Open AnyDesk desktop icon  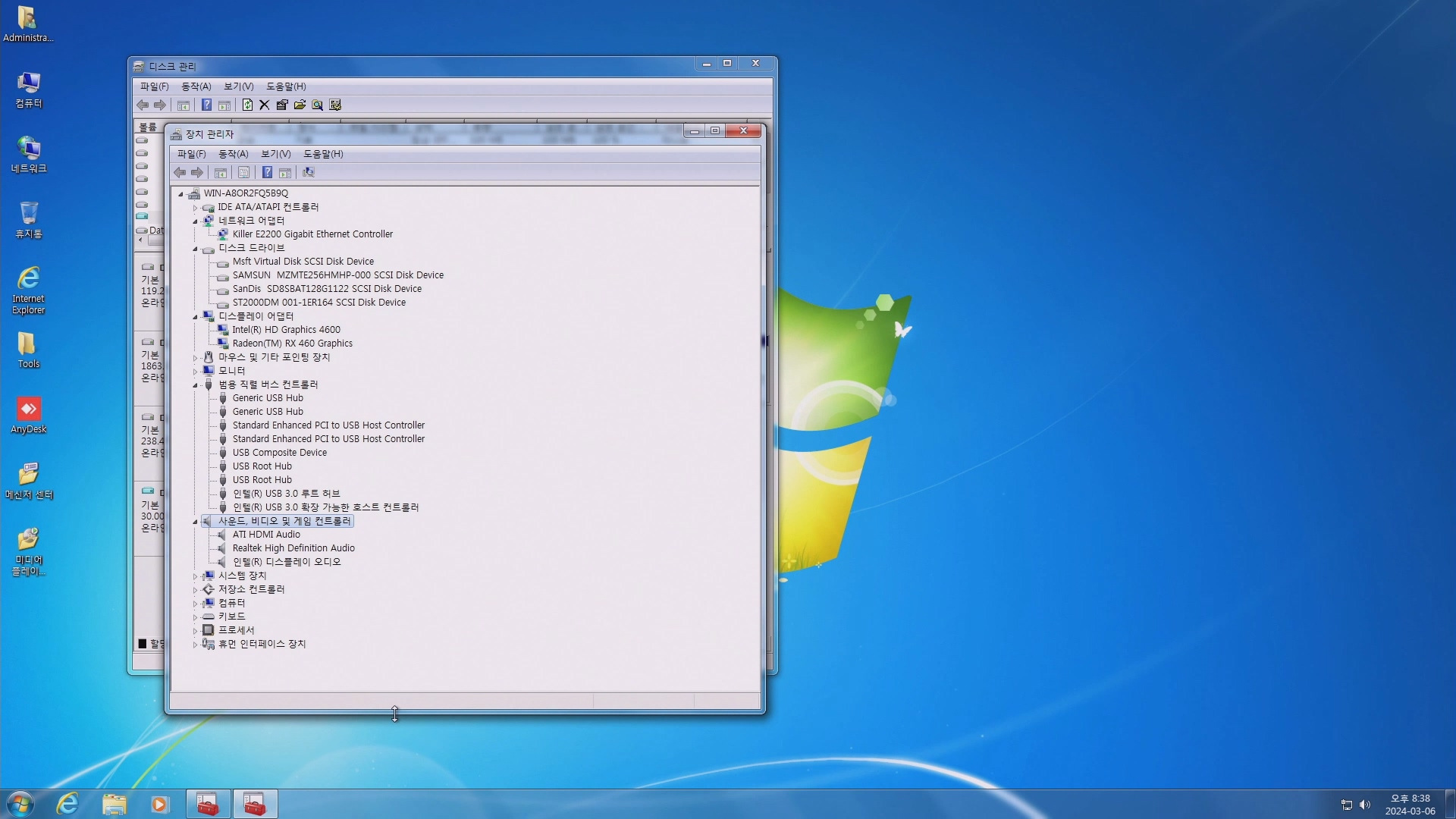coord(29,416)
